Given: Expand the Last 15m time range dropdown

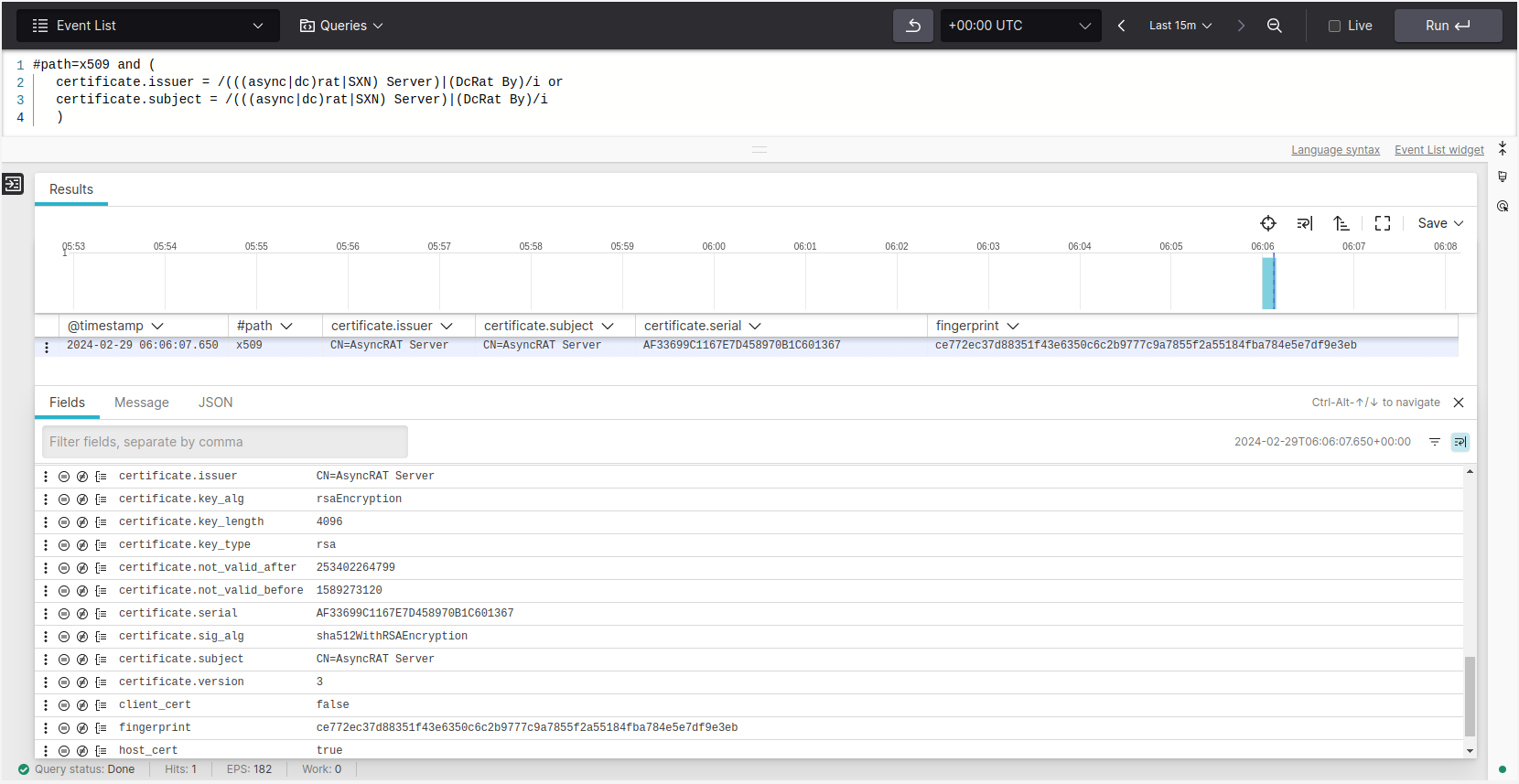Looking at the screenshot, I should pyautogui.click(x=1180, y=26).
